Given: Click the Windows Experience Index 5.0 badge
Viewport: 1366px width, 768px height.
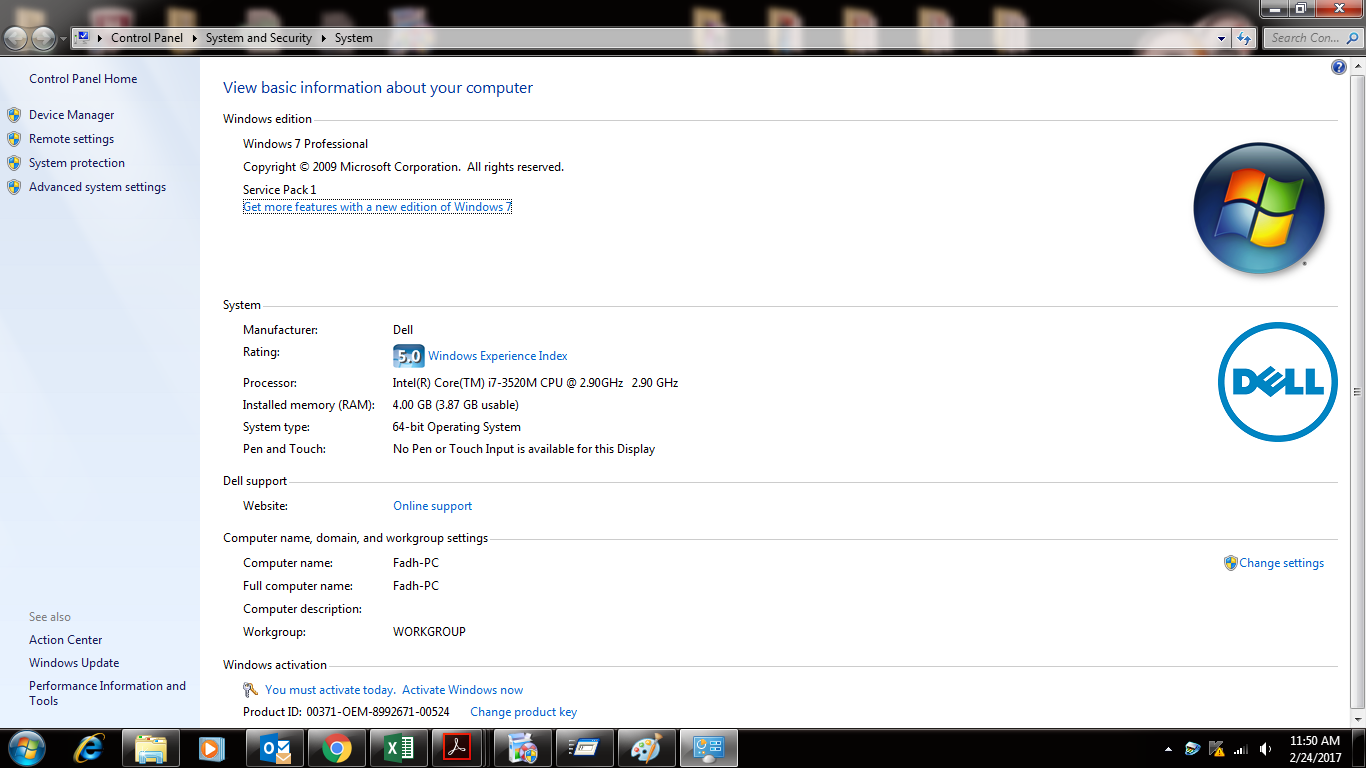Looking at the screenshot, I should click(x=408, y=356).
